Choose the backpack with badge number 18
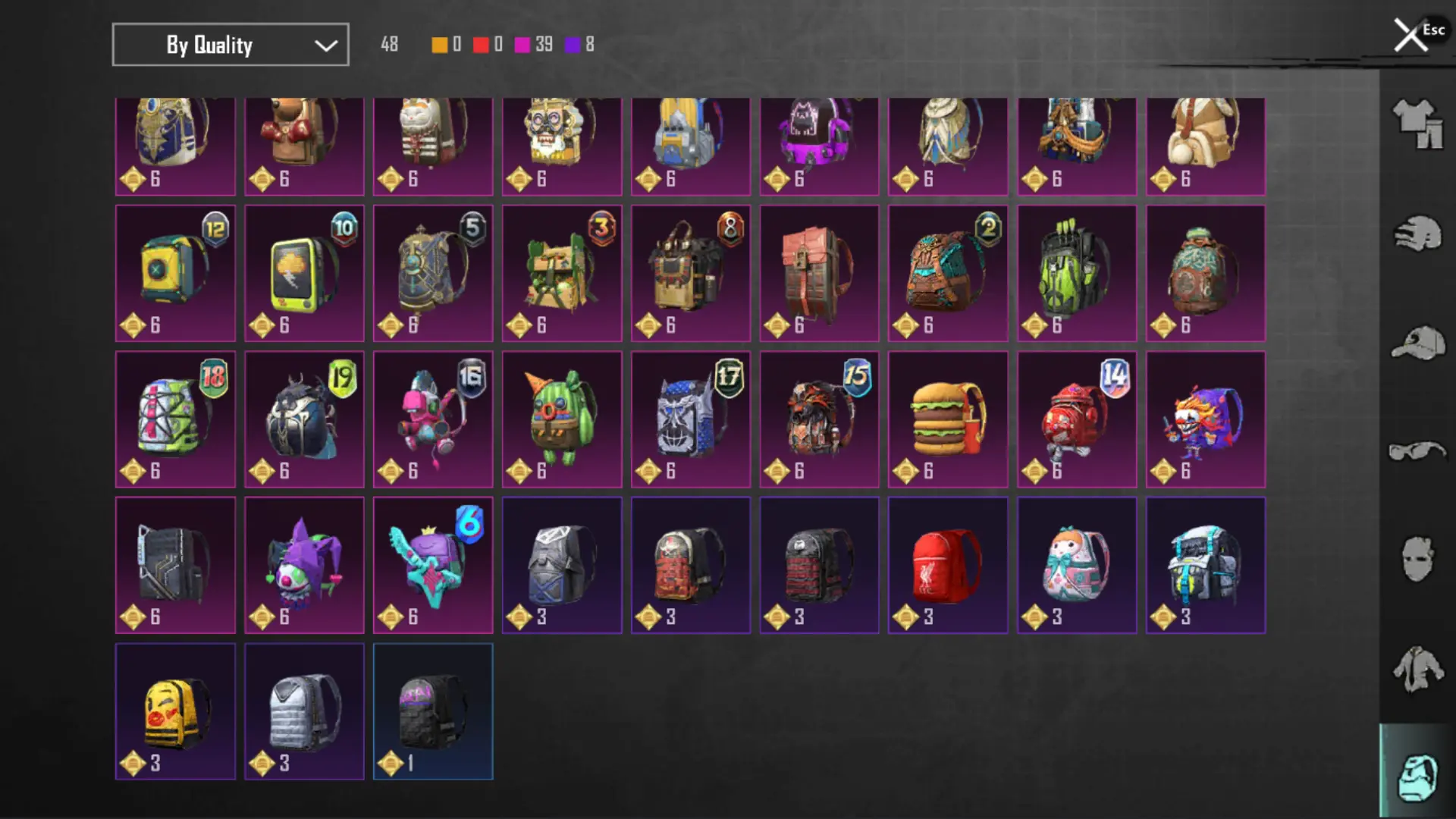 pos(175,419)
